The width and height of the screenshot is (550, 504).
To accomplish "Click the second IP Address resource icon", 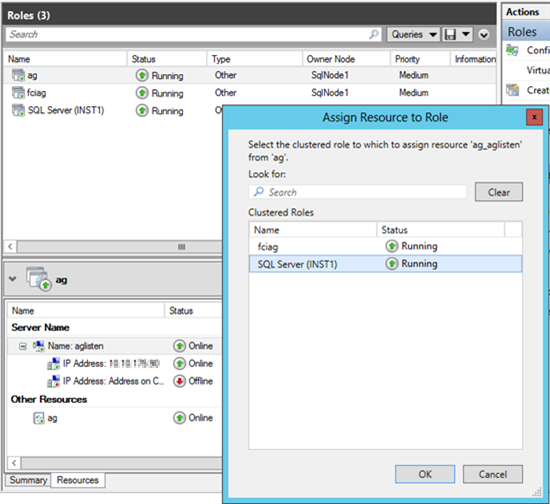I will pos(54,381).
